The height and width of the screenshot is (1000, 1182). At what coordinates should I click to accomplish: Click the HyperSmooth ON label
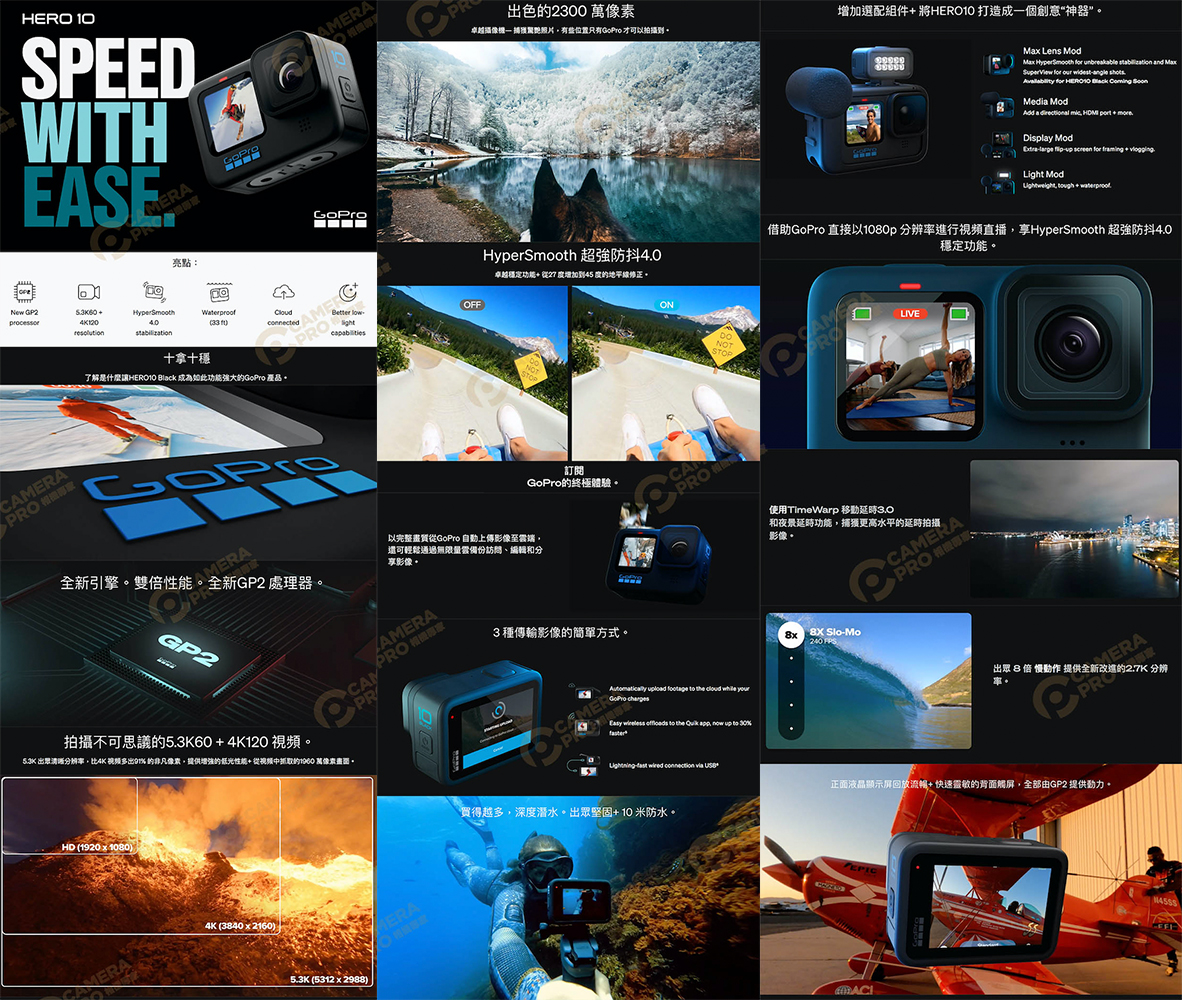point(666,304)
